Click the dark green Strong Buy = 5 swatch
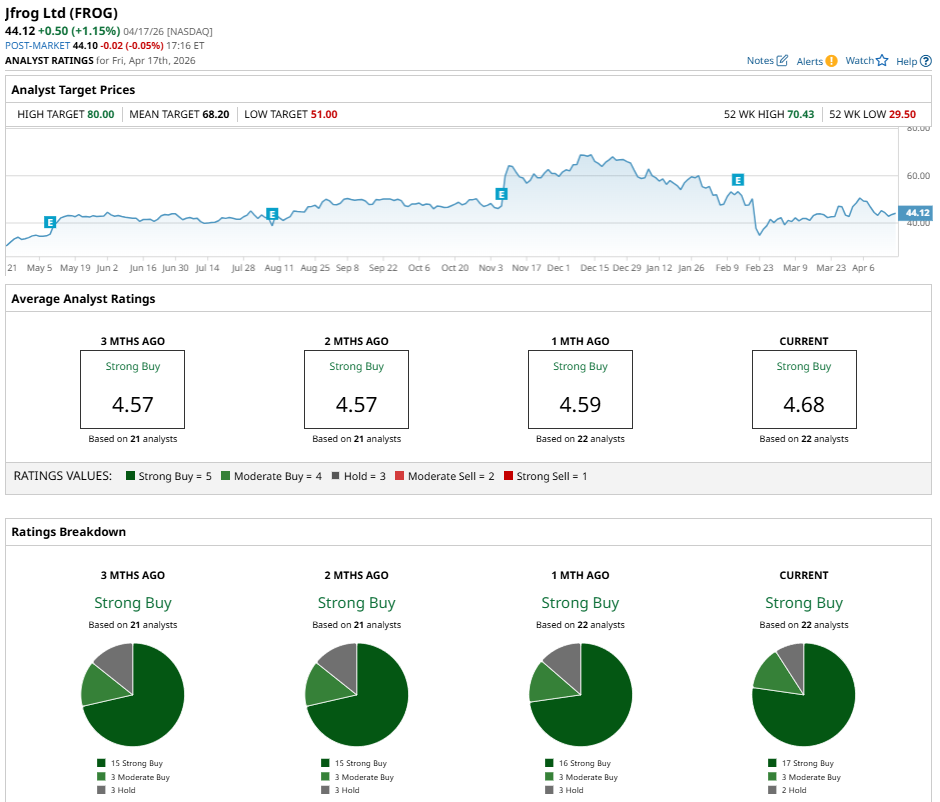The height and width of the screenshot is (802, 940). pyautogui.click(x=131, y=476)
